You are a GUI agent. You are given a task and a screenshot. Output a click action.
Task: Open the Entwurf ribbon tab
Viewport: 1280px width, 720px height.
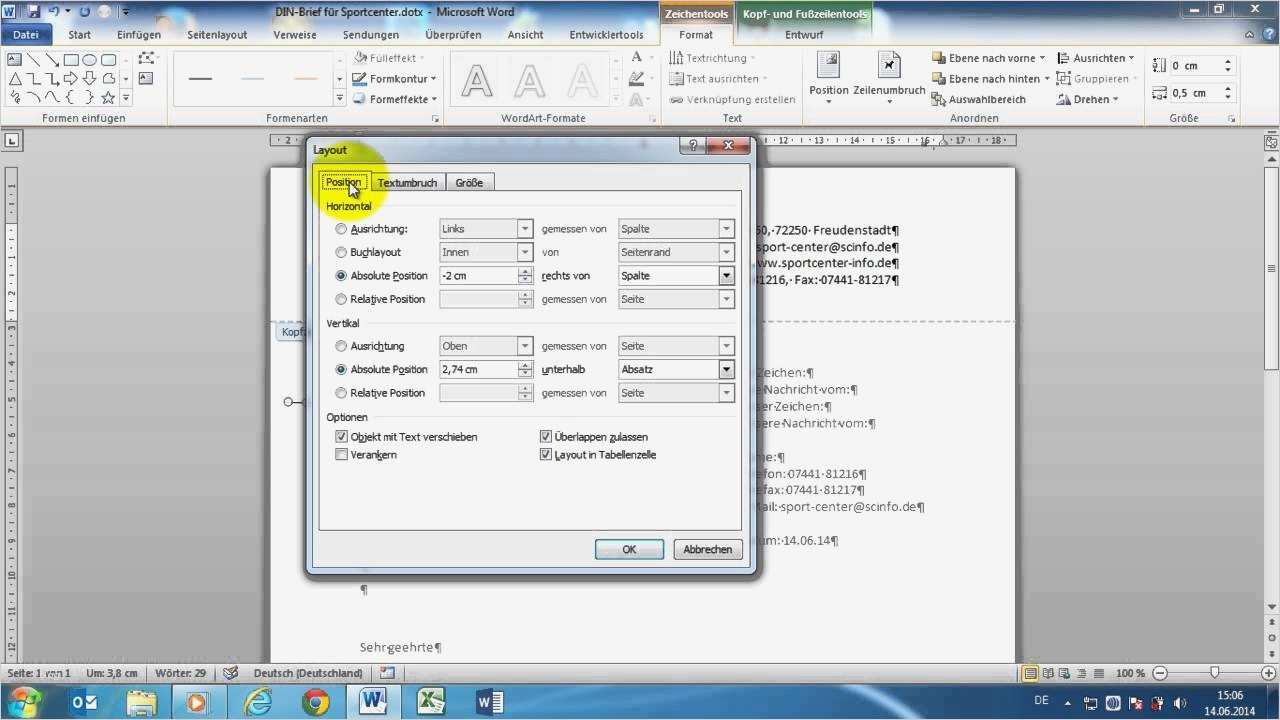803,34
